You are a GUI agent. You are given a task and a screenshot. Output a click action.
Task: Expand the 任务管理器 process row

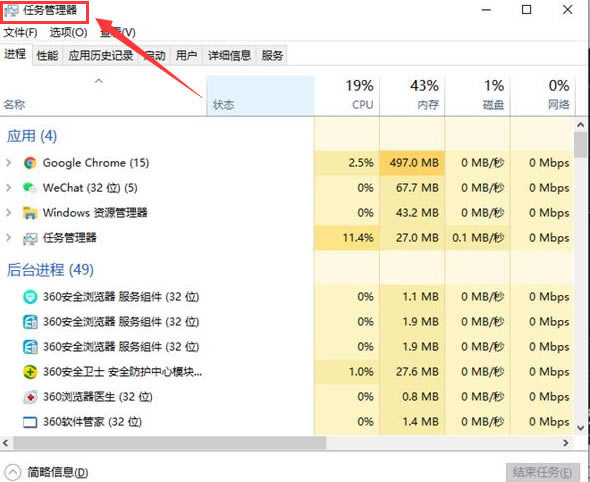(x=8, y=238)
